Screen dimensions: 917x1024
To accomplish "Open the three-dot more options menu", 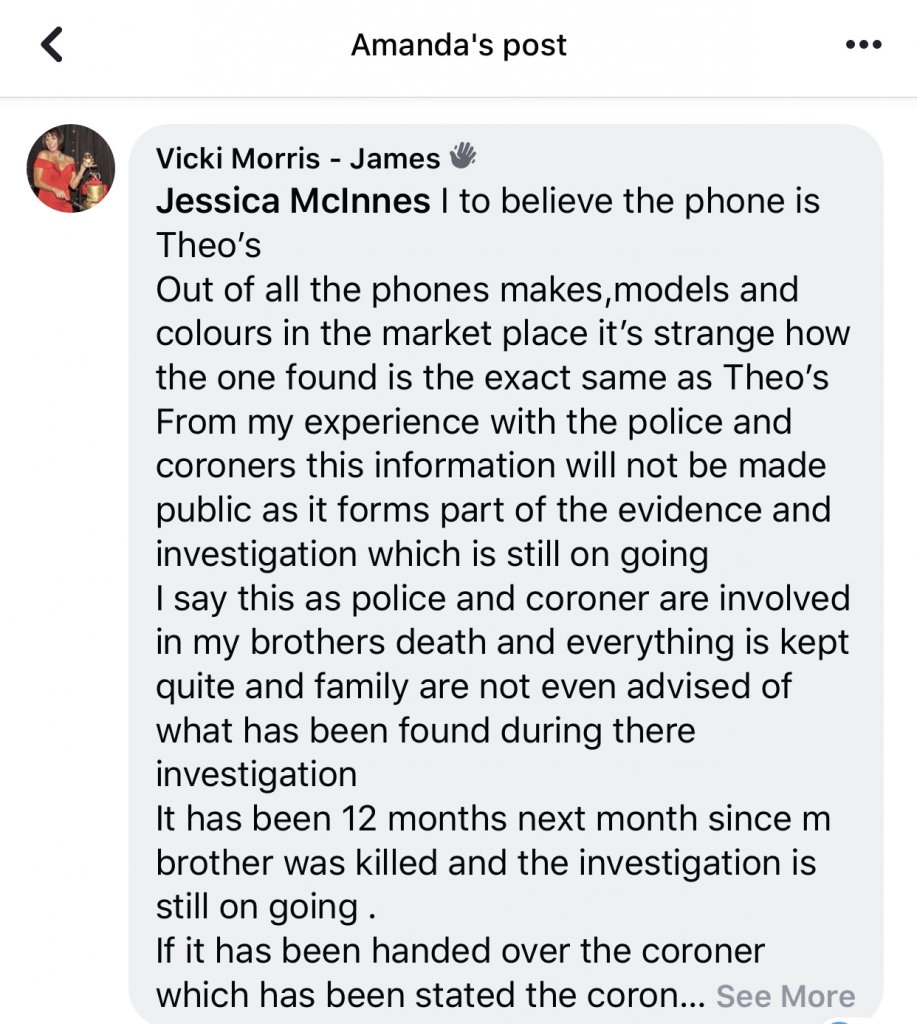I will point(862,45).
